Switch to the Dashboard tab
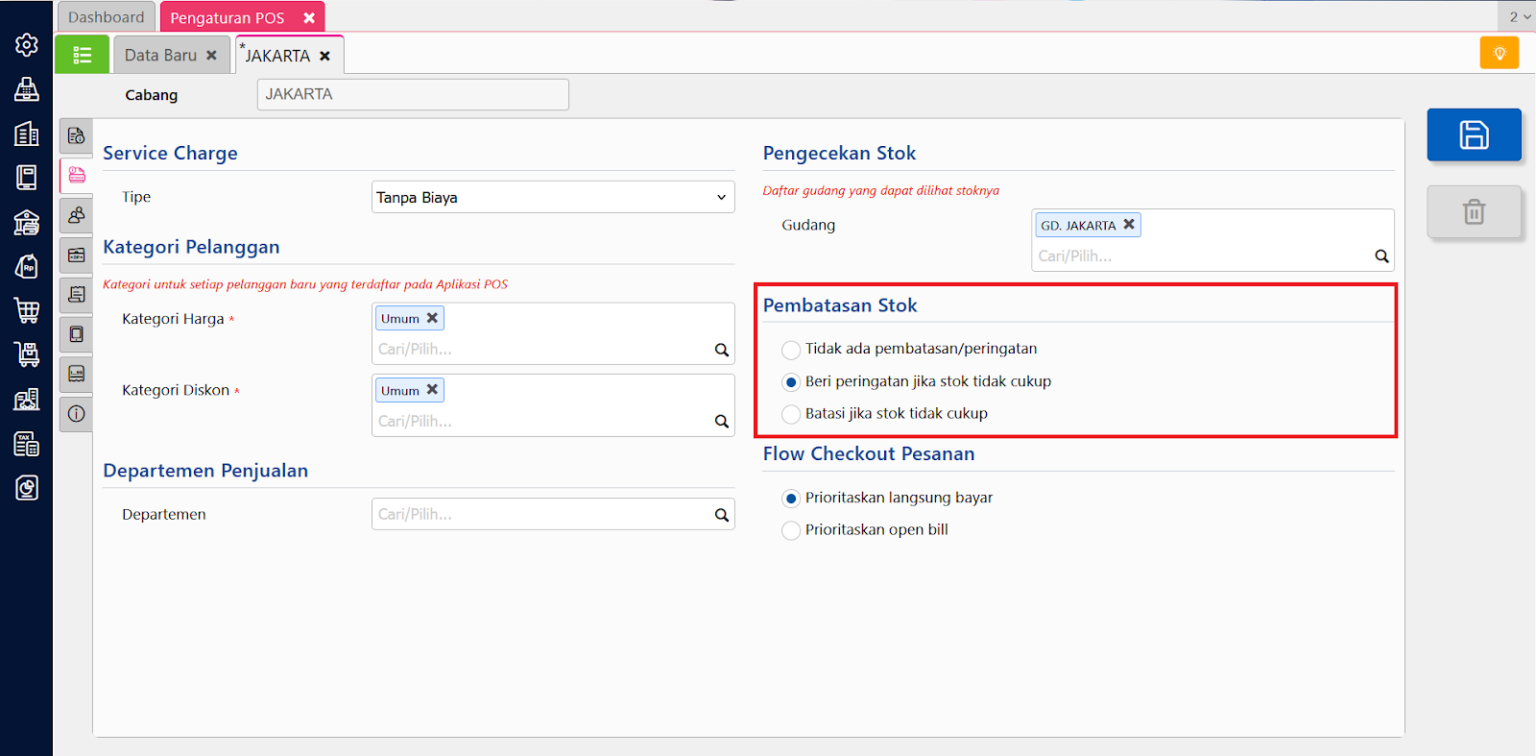Viewport: 1536px width, 756px height. tap(106, 17)
